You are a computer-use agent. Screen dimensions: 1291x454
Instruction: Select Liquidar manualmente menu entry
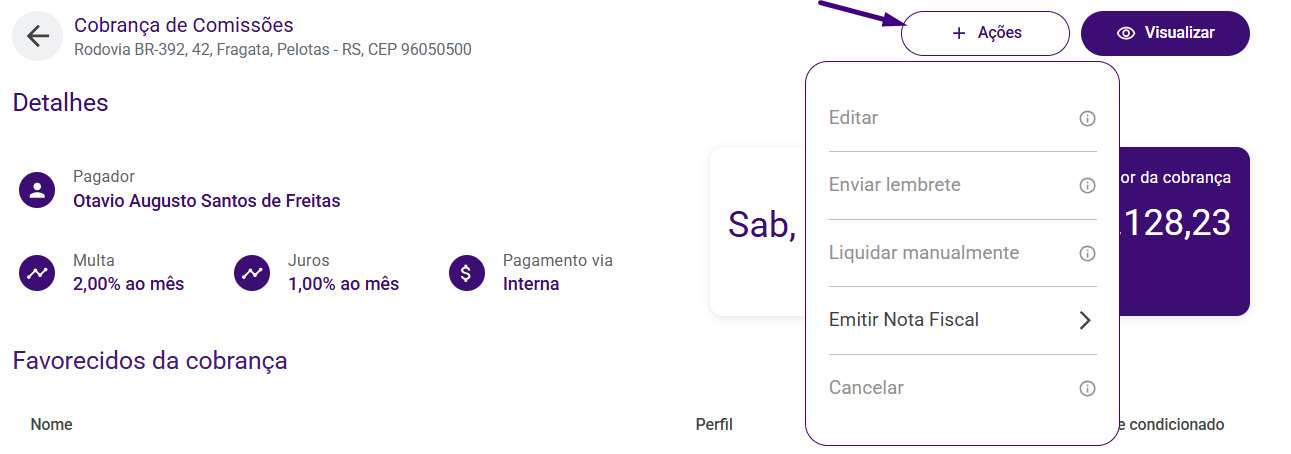[924, 253]
